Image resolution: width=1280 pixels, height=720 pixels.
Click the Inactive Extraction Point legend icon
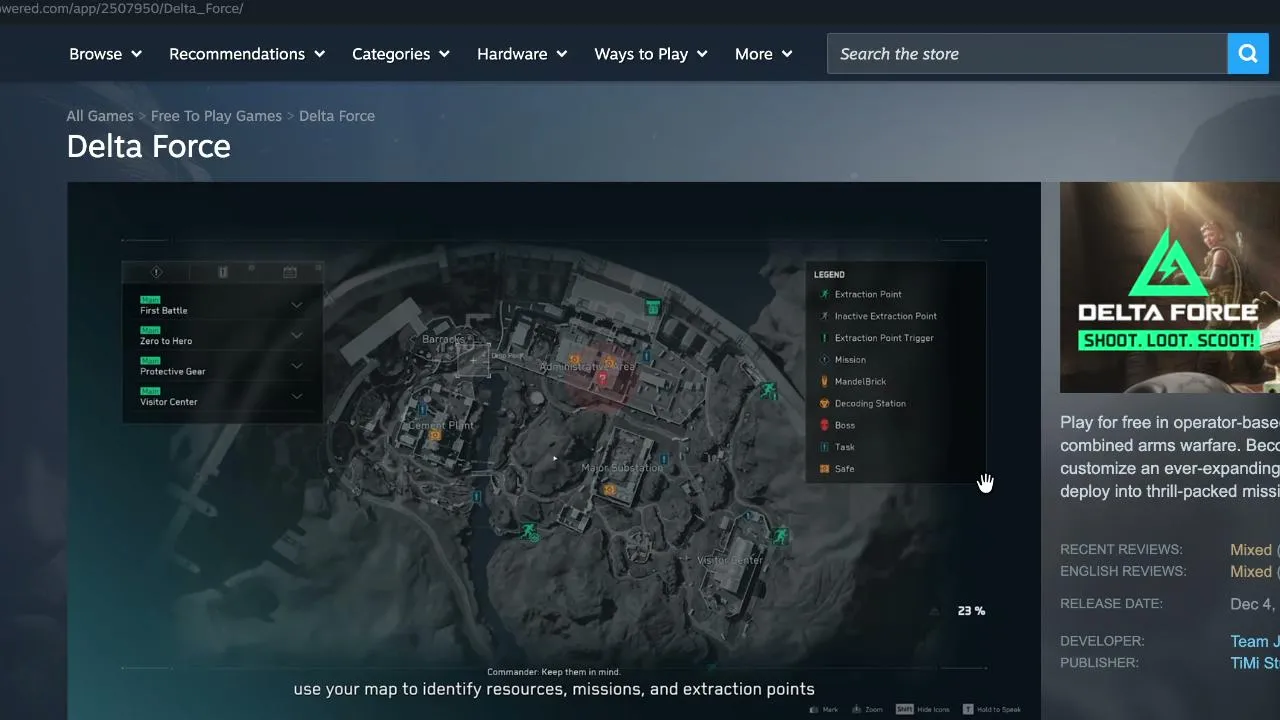(824, 316)
